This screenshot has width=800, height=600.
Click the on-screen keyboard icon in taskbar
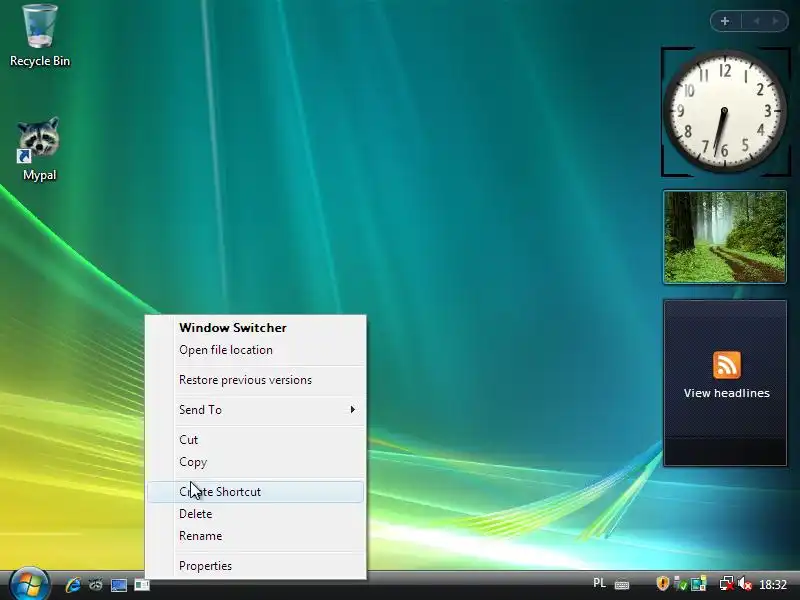click(x=621, y=585)
